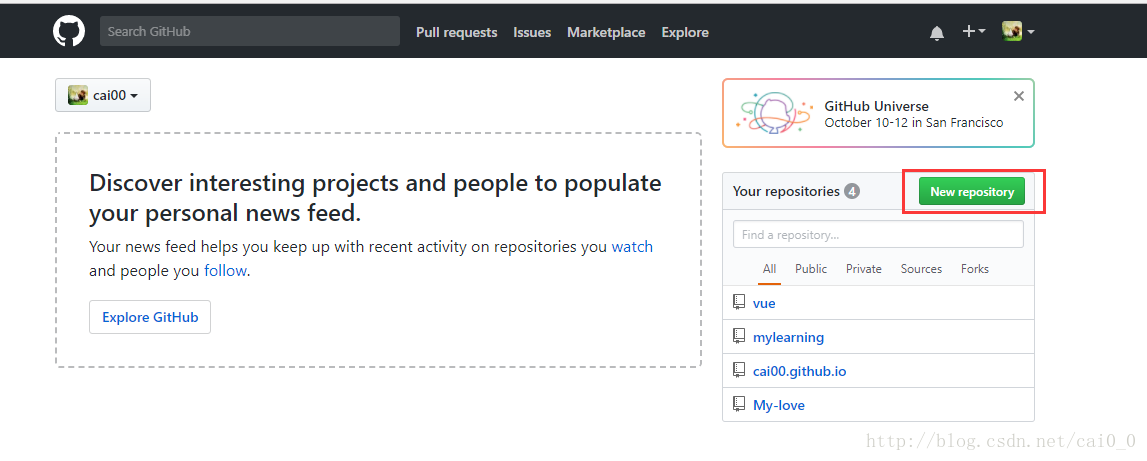Click the GitHub Octocat logo
The height and width of the screenshot is (461, 1147).
(69, 31)
